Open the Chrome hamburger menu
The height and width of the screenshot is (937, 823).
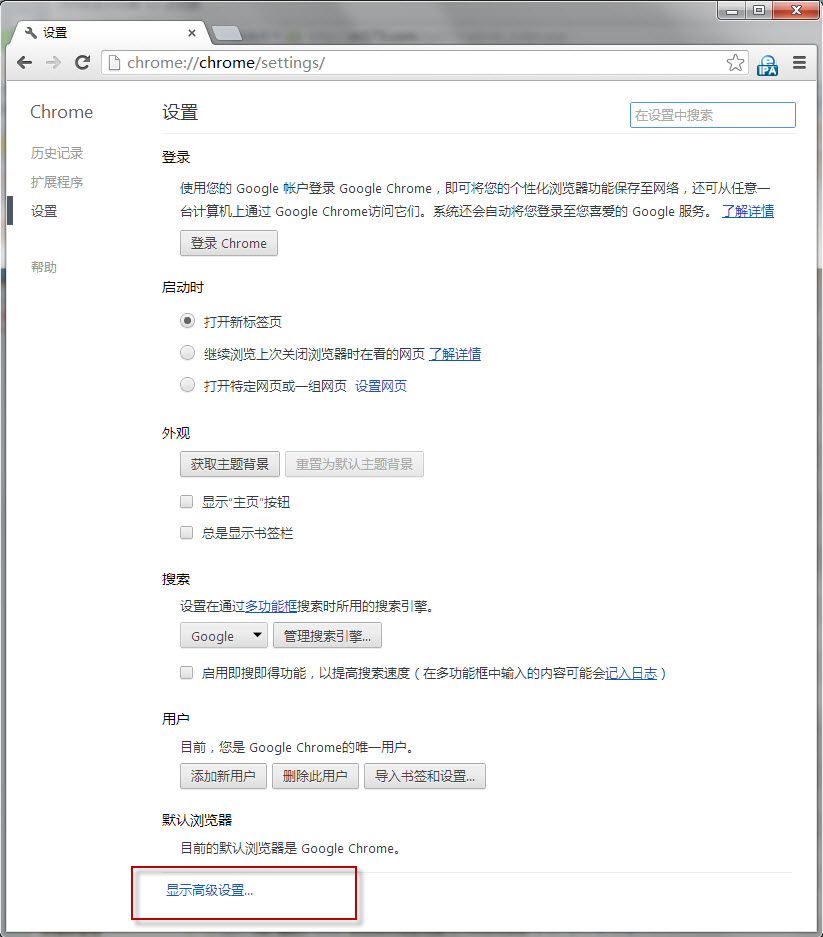pos(799,63)
